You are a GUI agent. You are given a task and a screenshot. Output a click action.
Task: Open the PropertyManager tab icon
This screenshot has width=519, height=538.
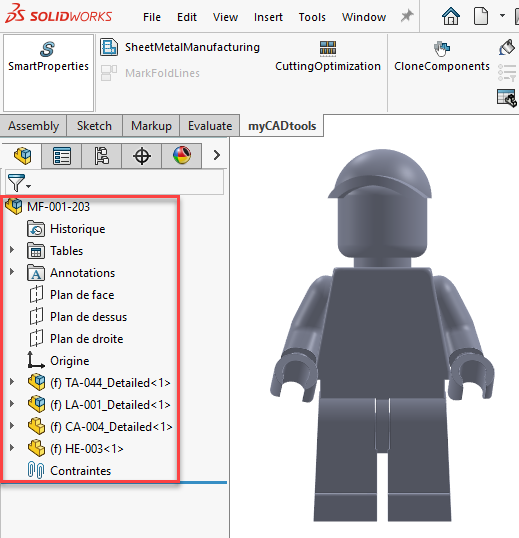(x=62, y=156)
